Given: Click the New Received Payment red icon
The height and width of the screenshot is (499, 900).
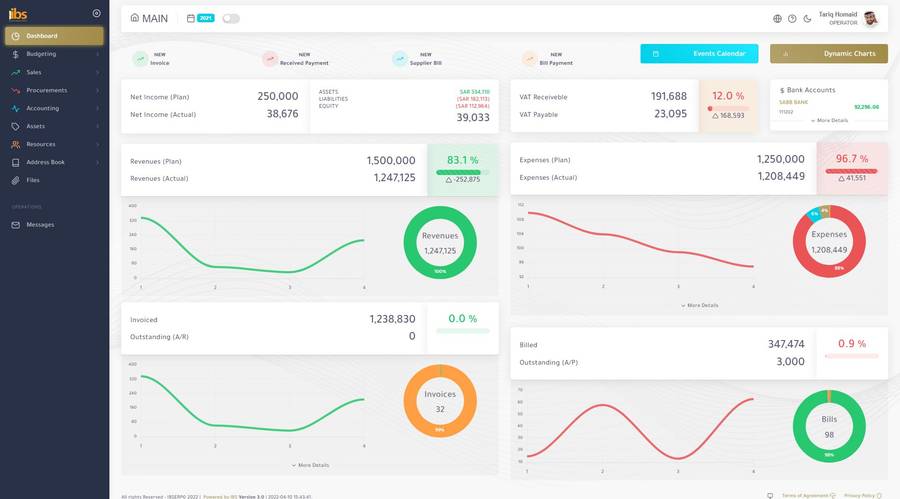Looking at the screenshot, I should pos(270,59).
